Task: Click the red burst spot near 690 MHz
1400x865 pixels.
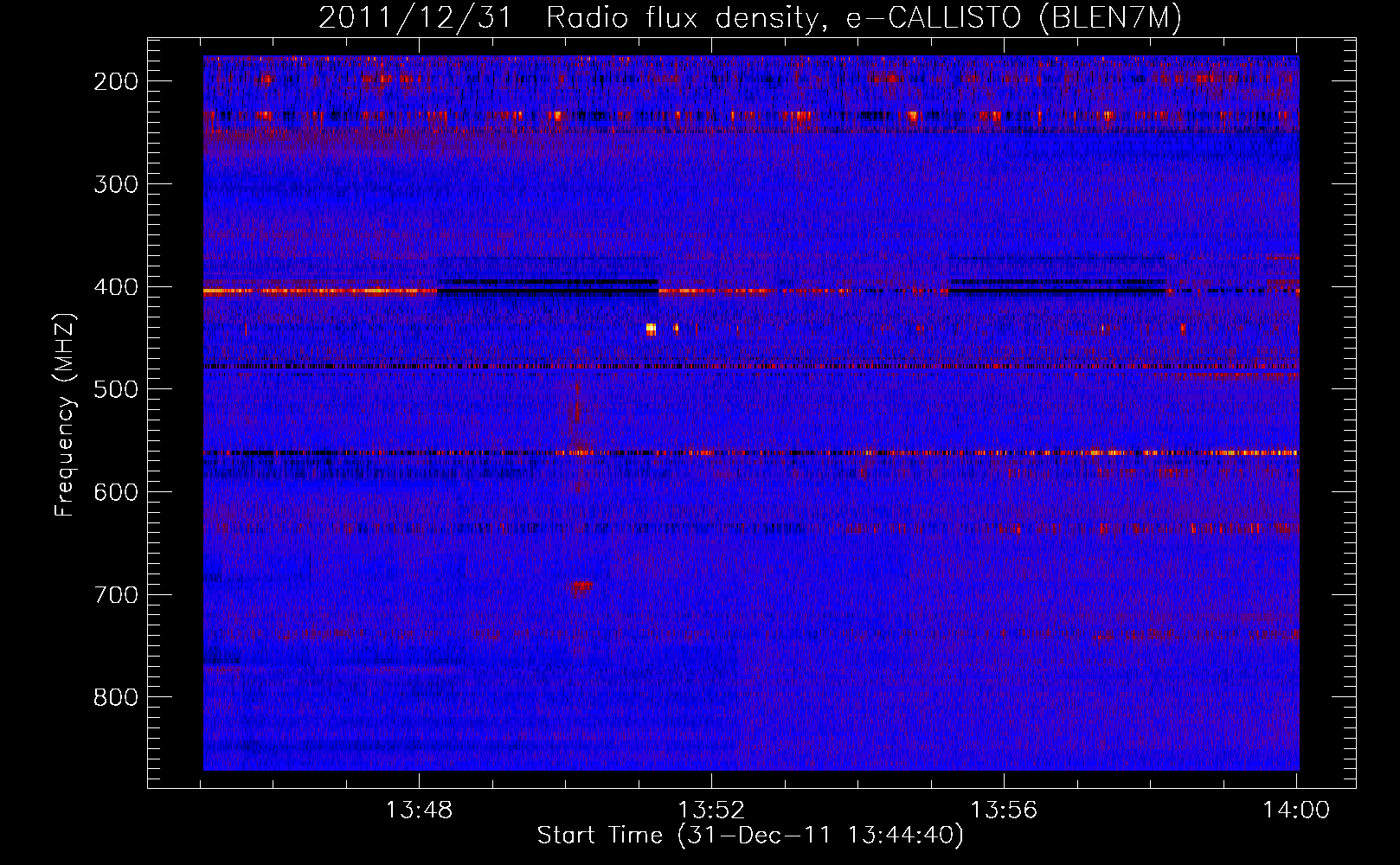Action: [581, 586]
